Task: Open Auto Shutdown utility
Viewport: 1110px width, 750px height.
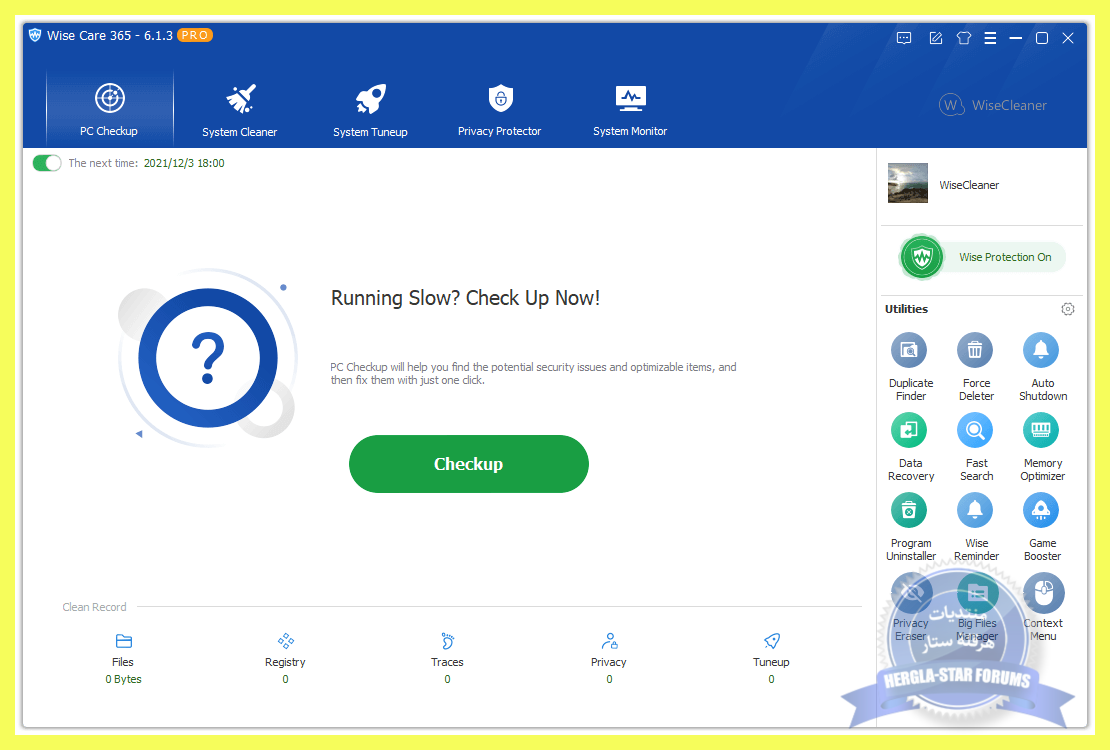Action: (x=1043, y=366)
